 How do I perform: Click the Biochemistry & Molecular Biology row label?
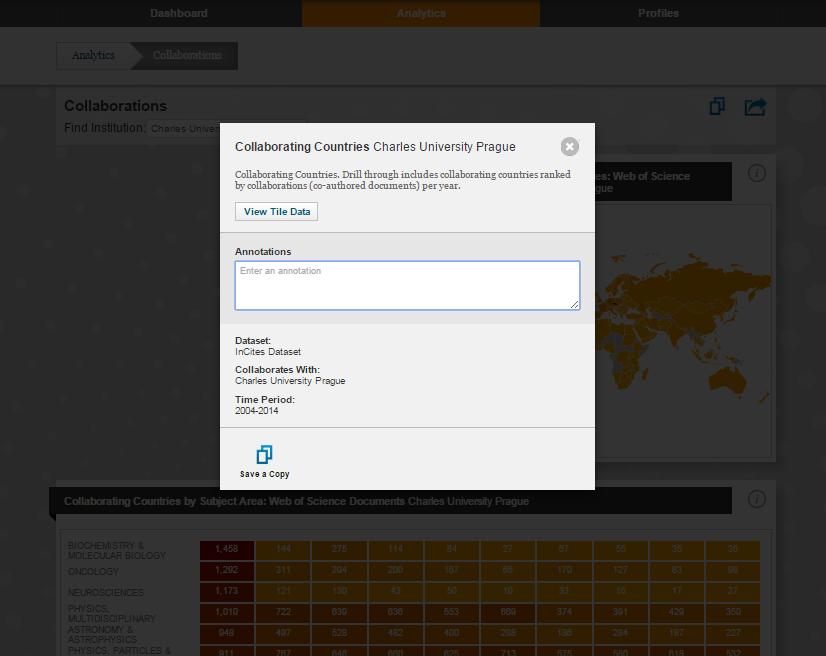tap(116, 551)
